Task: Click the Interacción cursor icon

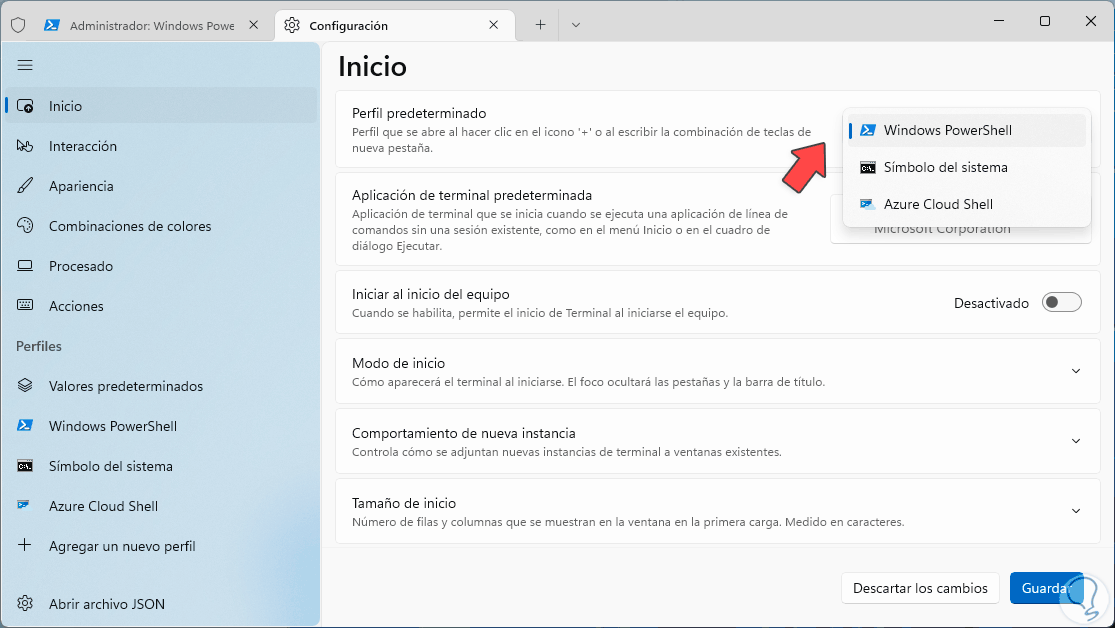Action: pos(25,146)
